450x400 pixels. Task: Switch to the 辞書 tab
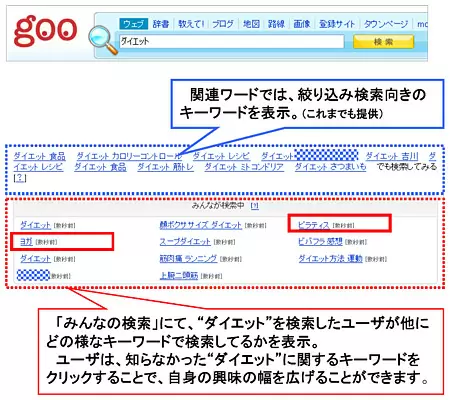(161, 24)
